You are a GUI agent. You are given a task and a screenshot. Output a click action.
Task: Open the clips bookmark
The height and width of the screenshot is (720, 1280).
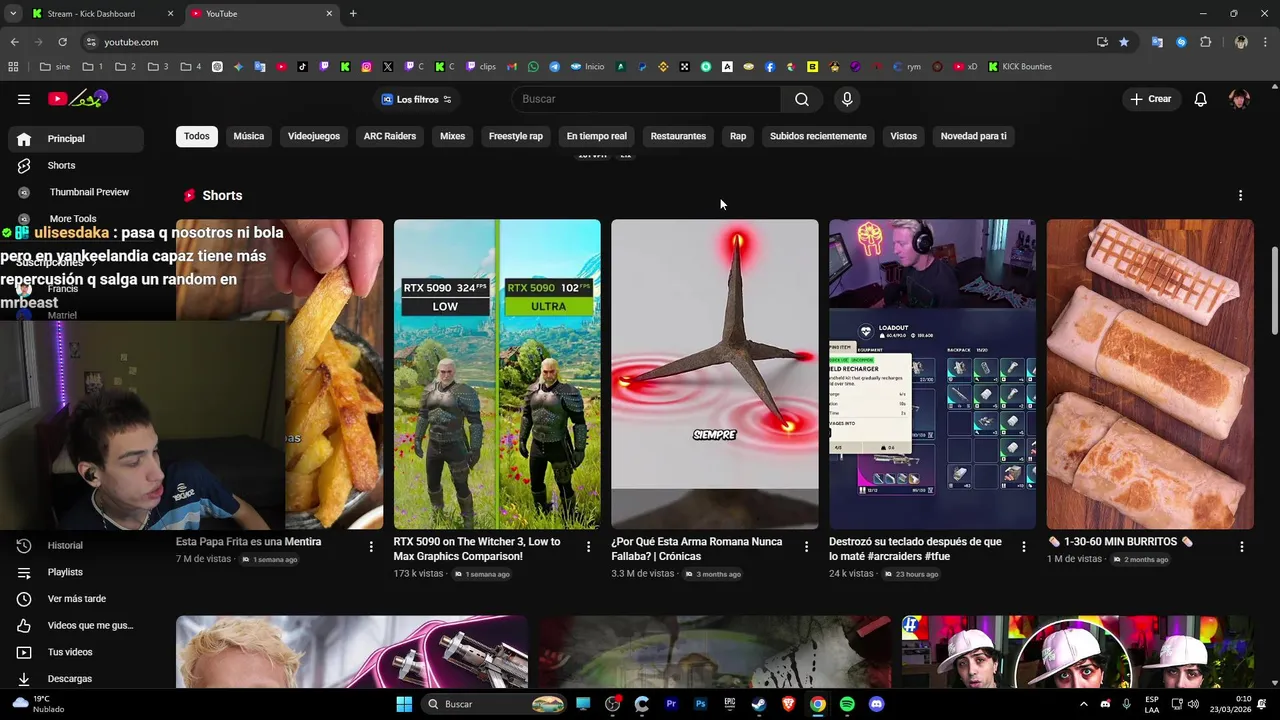click(481, 67)
